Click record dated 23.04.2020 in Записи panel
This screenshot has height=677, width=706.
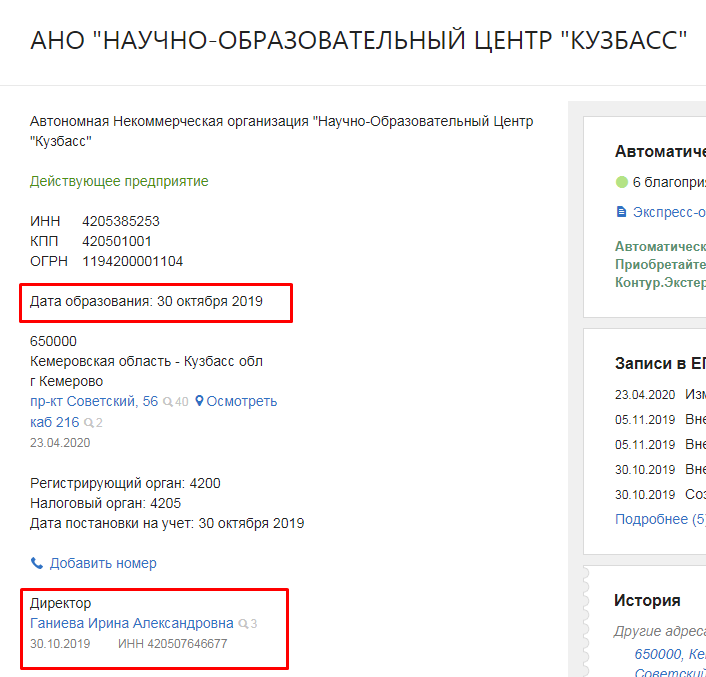660,395
